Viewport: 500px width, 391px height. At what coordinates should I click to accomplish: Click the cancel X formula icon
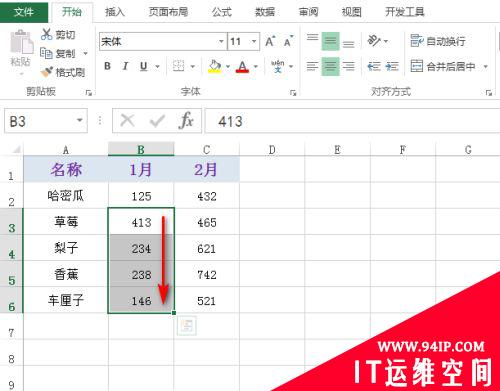127,121
